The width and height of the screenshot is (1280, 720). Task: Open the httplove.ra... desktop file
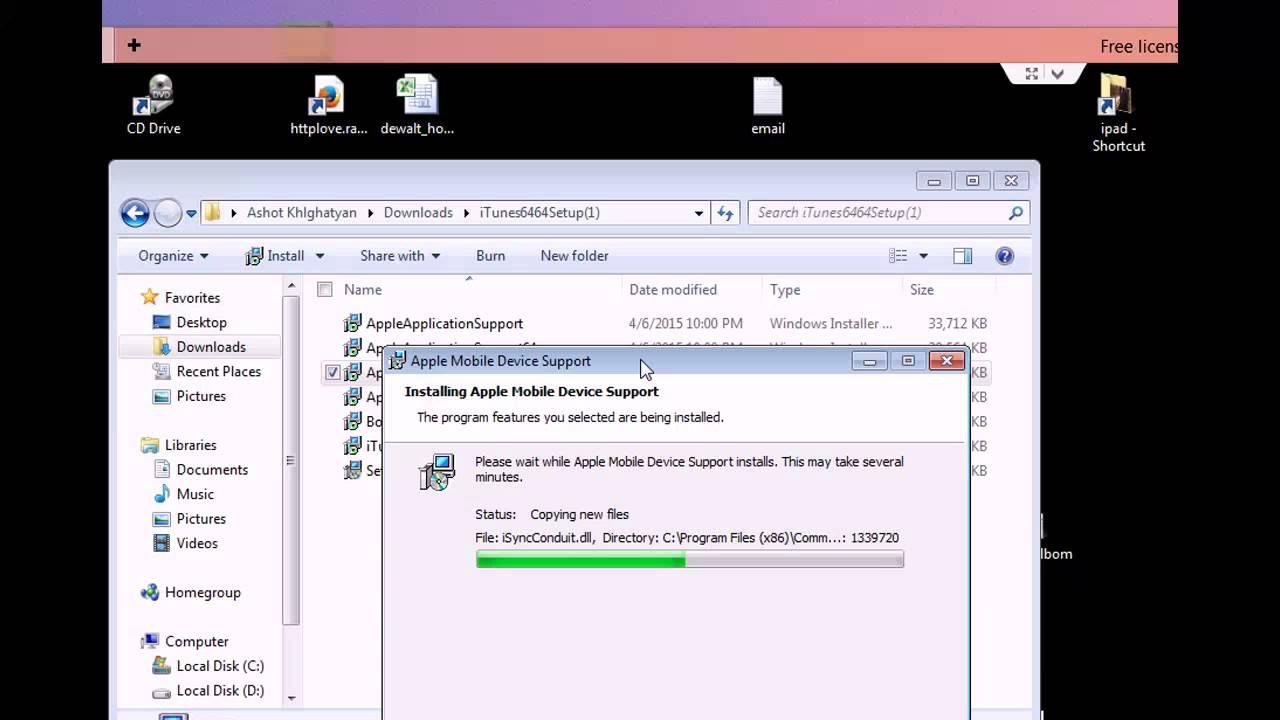(x=328, y=105)
